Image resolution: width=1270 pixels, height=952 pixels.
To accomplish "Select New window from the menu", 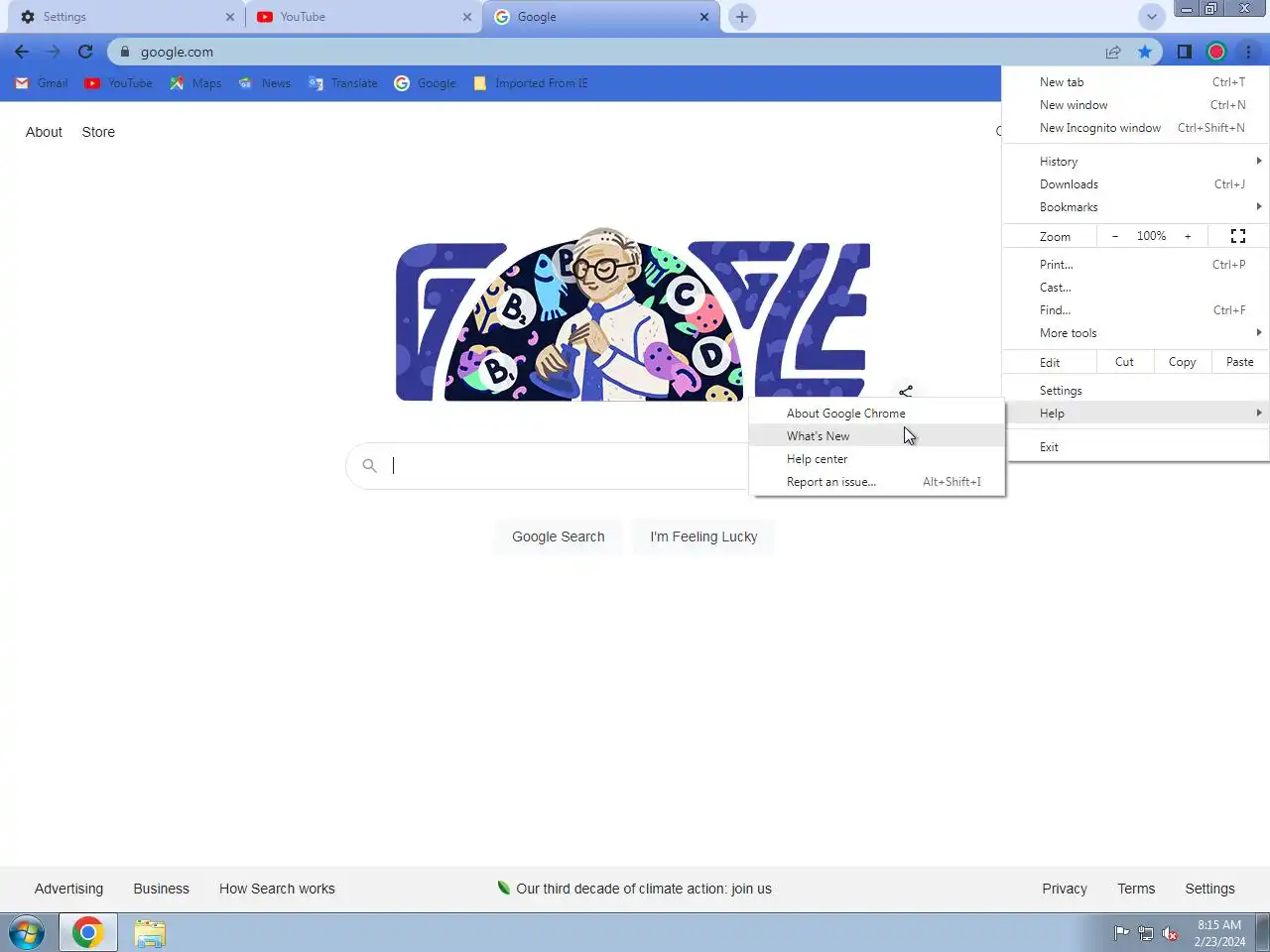I will point(1135,105).
